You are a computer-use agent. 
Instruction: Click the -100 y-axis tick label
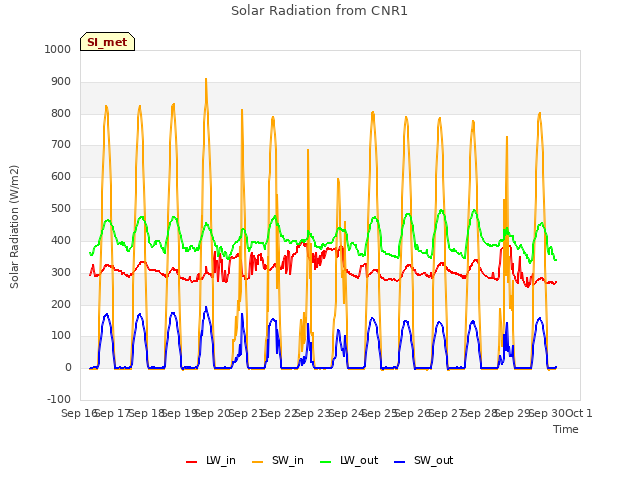[59, 399]
